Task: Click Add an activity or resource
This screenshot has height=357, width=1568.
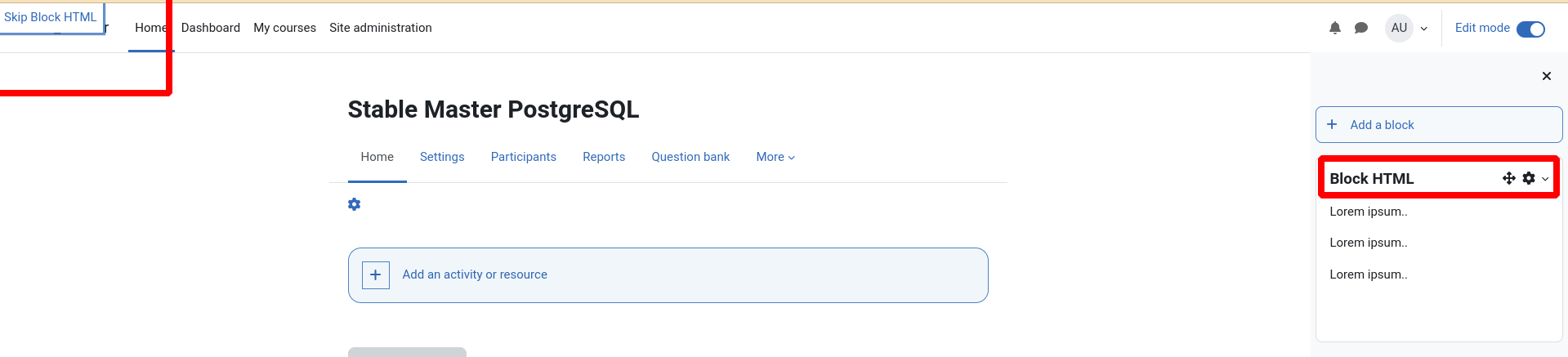Action: click(475, 274)
